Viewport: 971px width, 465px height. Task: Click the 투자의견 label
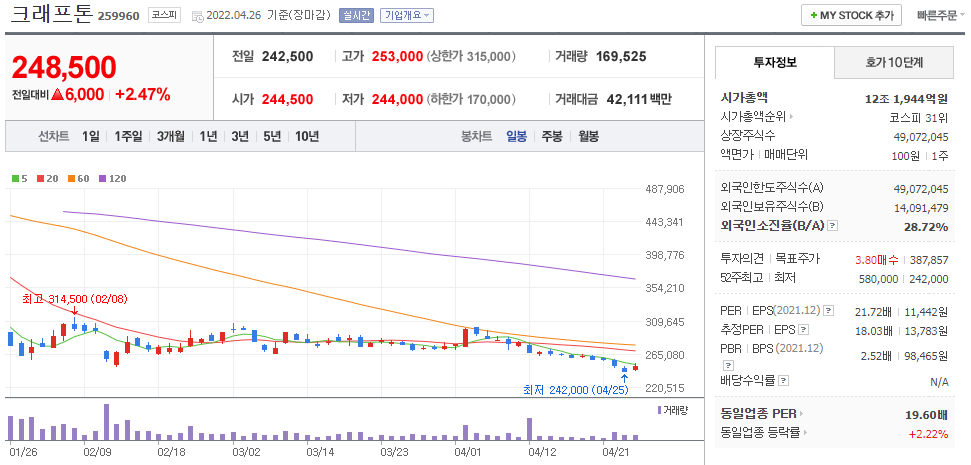coord(742,259)
